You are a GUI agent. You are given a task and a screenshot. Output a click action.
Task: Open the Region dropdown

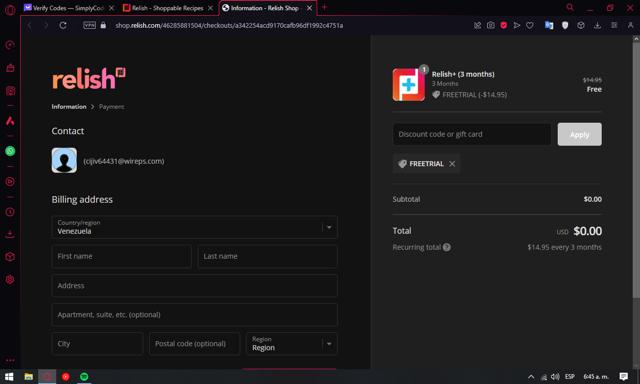292,344
